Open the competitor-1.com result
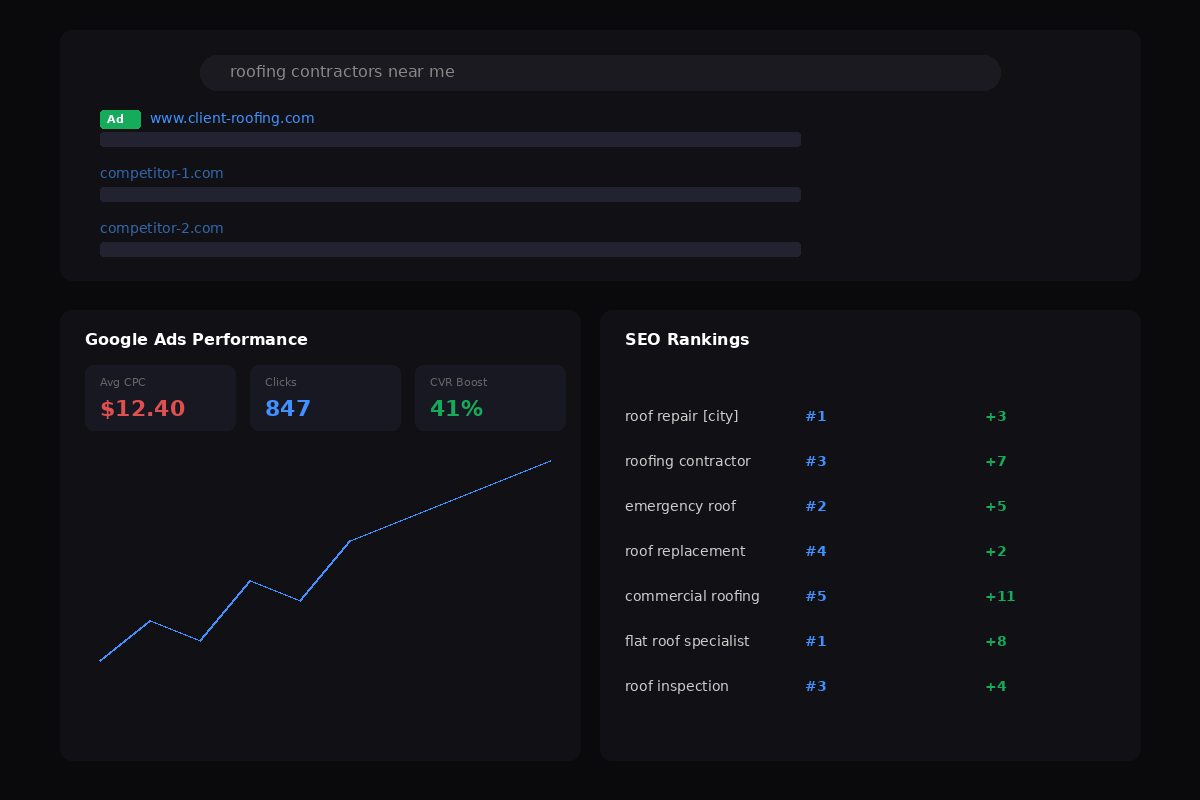Viewport: 1200px width, 800px height. click(x=162, y=173)
